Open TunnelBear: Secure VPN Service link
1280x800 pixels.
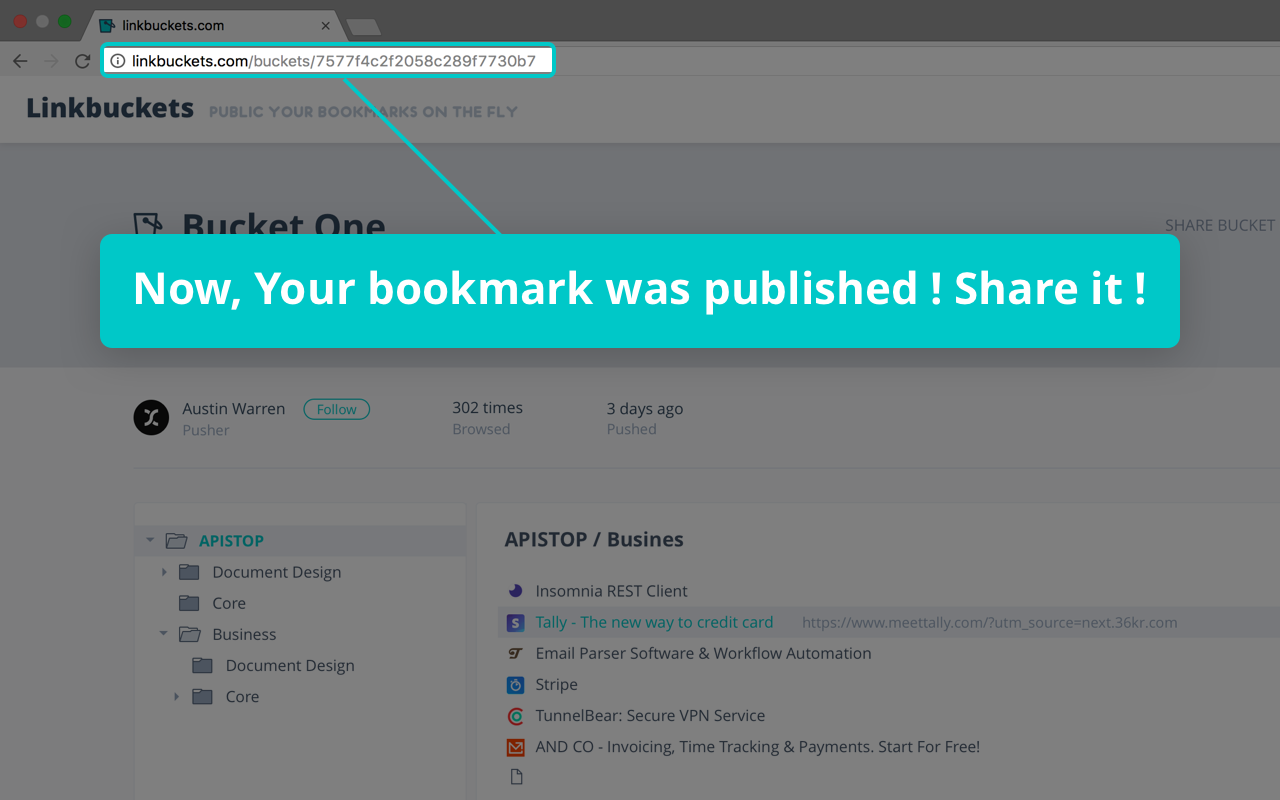point(650,715)
